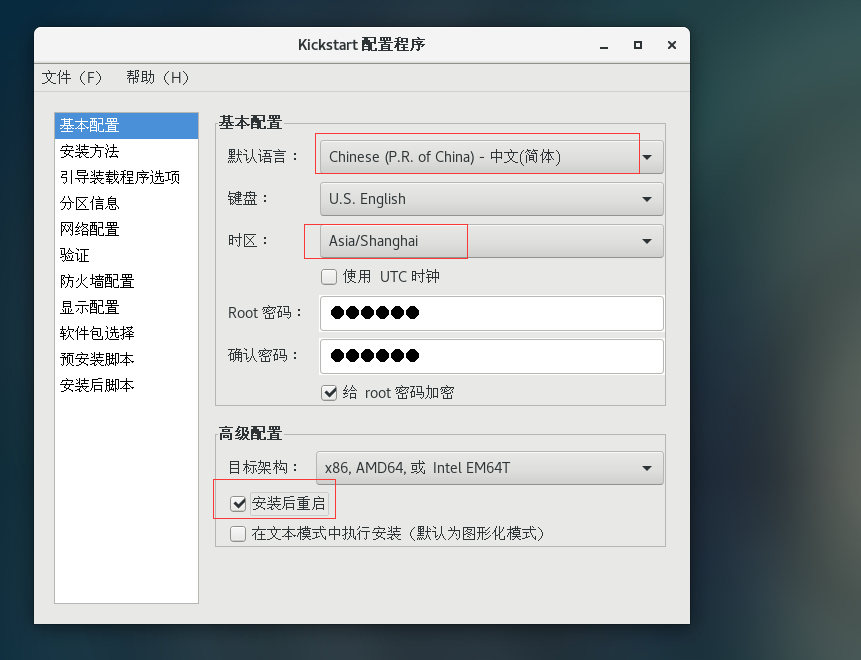Open the 帮助 (H) menu
The image size is (861, 660).
(x=158, y=77)
